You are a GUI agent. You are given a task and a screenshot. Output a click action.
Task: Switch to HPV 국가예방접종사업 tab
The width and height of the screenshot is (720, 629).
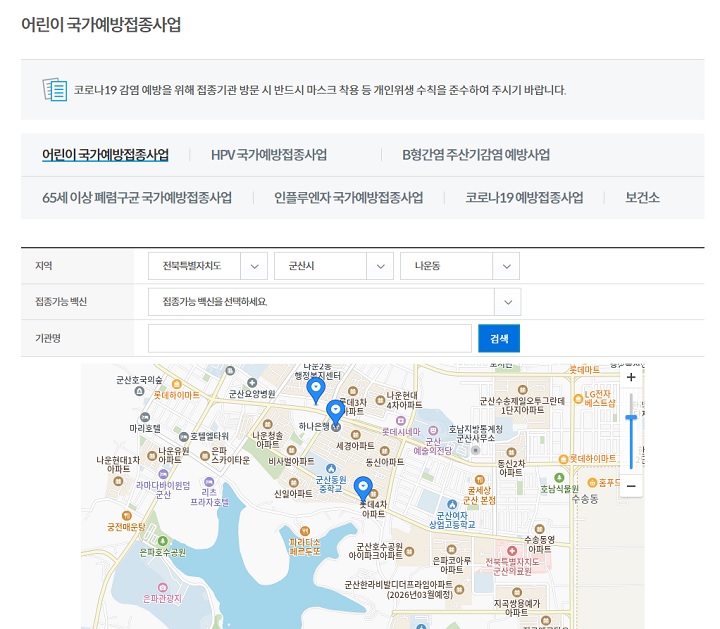pos(269,155)
